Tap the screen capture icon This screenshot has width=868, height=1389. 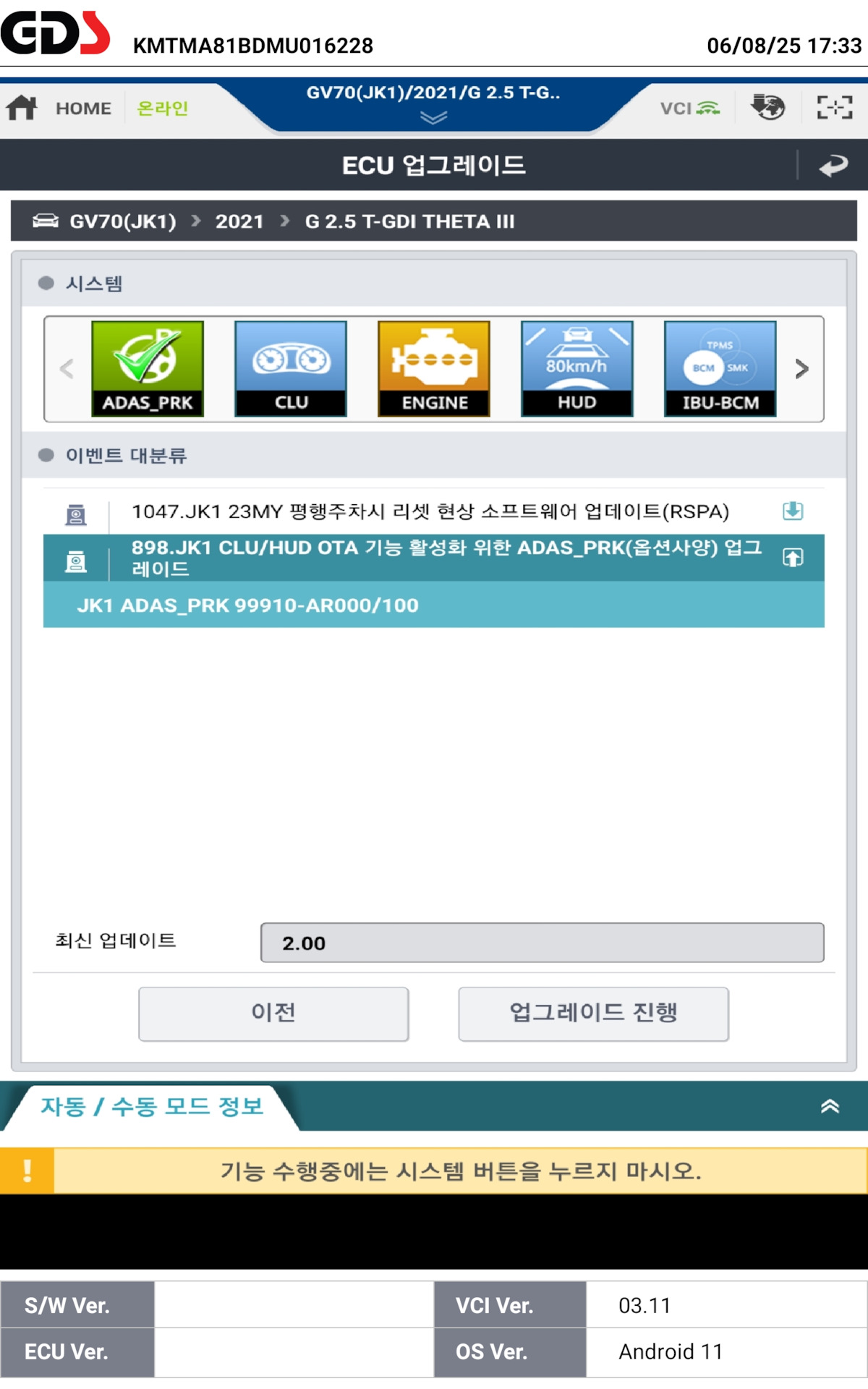click(x=835, y=107)
